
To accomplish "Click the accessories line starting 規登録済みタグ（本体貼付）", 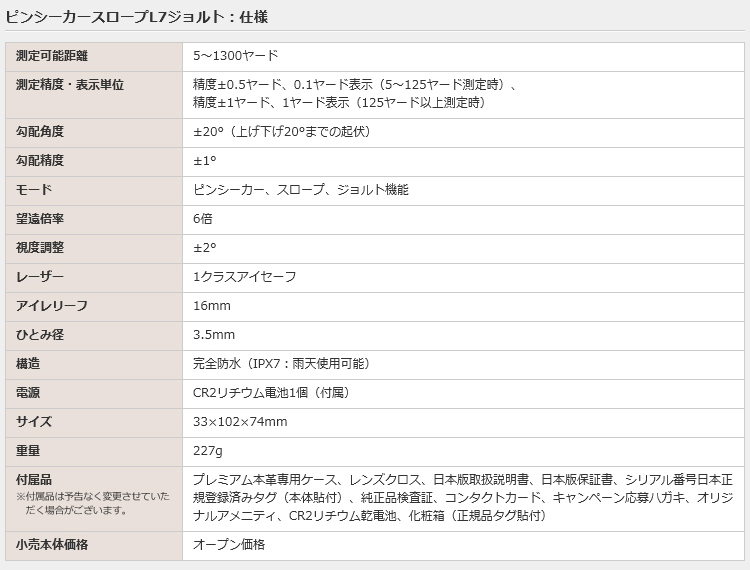I will tap(463, 498).
